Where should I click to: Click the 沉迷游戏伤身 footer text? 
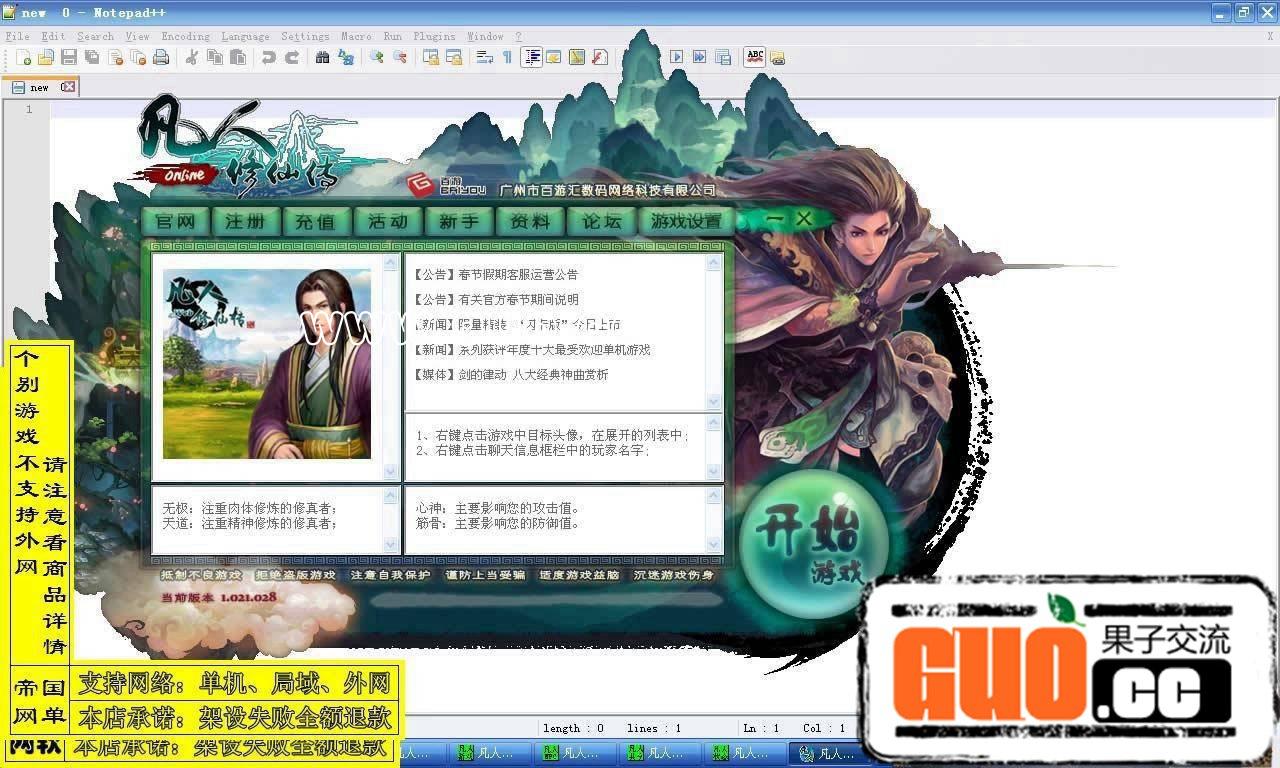click(674, 575)
